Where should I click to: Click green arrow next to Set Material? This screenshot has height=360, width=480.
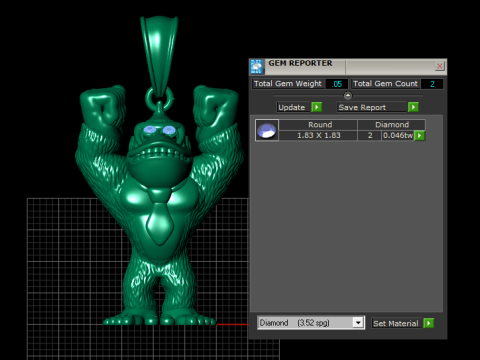point(429,323)
